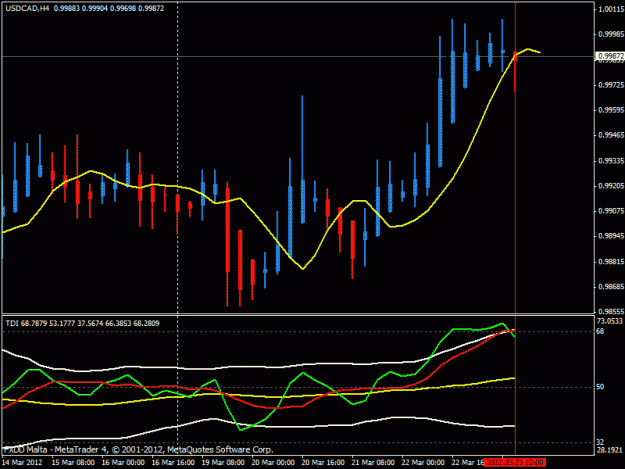Click the 20 Mar 00:00 time label
This screenshot has height=469, width=625.
273,463
